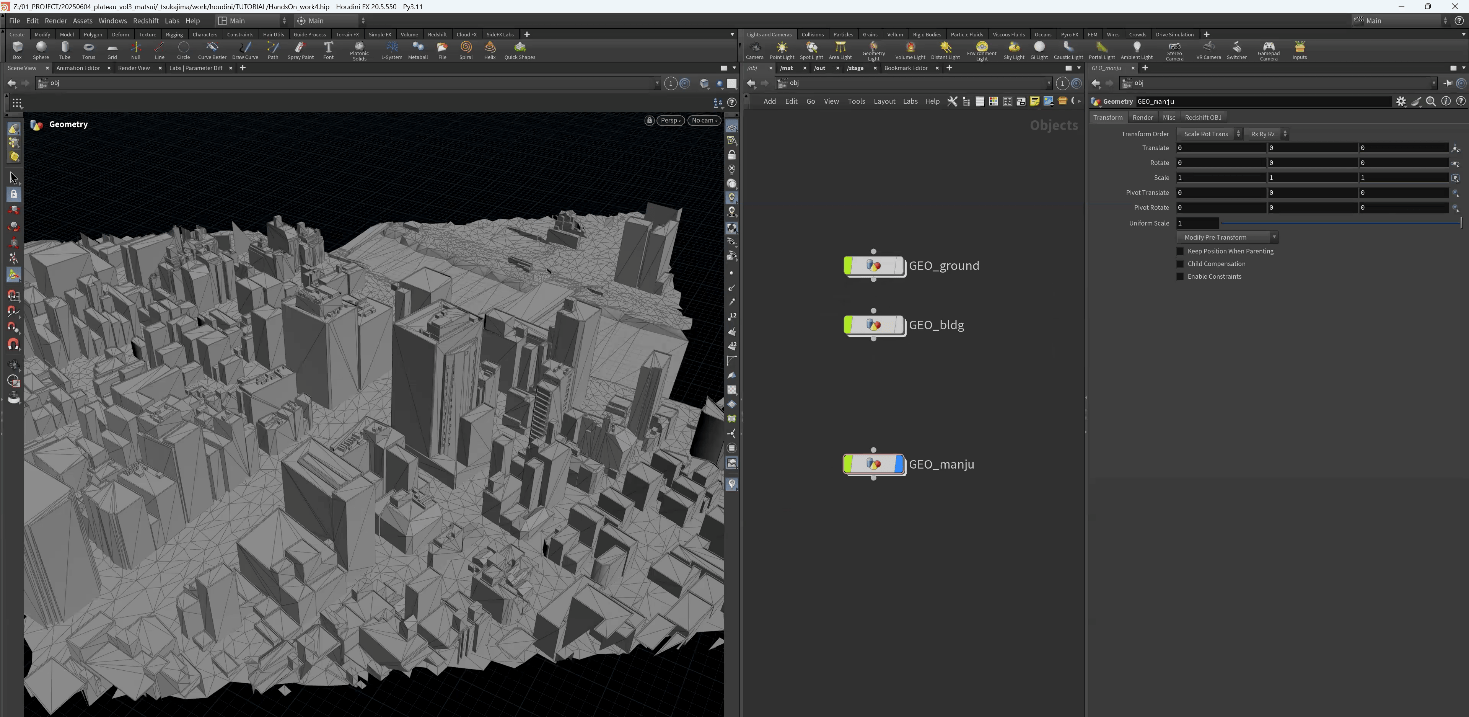Select the Sphere shelf tool

[41, 49]
